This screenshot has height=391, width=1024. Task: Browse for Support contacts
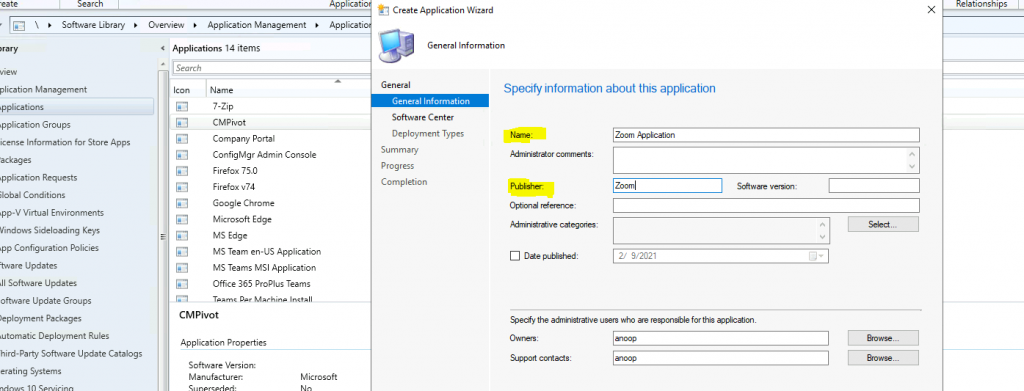tap(883, 358)
